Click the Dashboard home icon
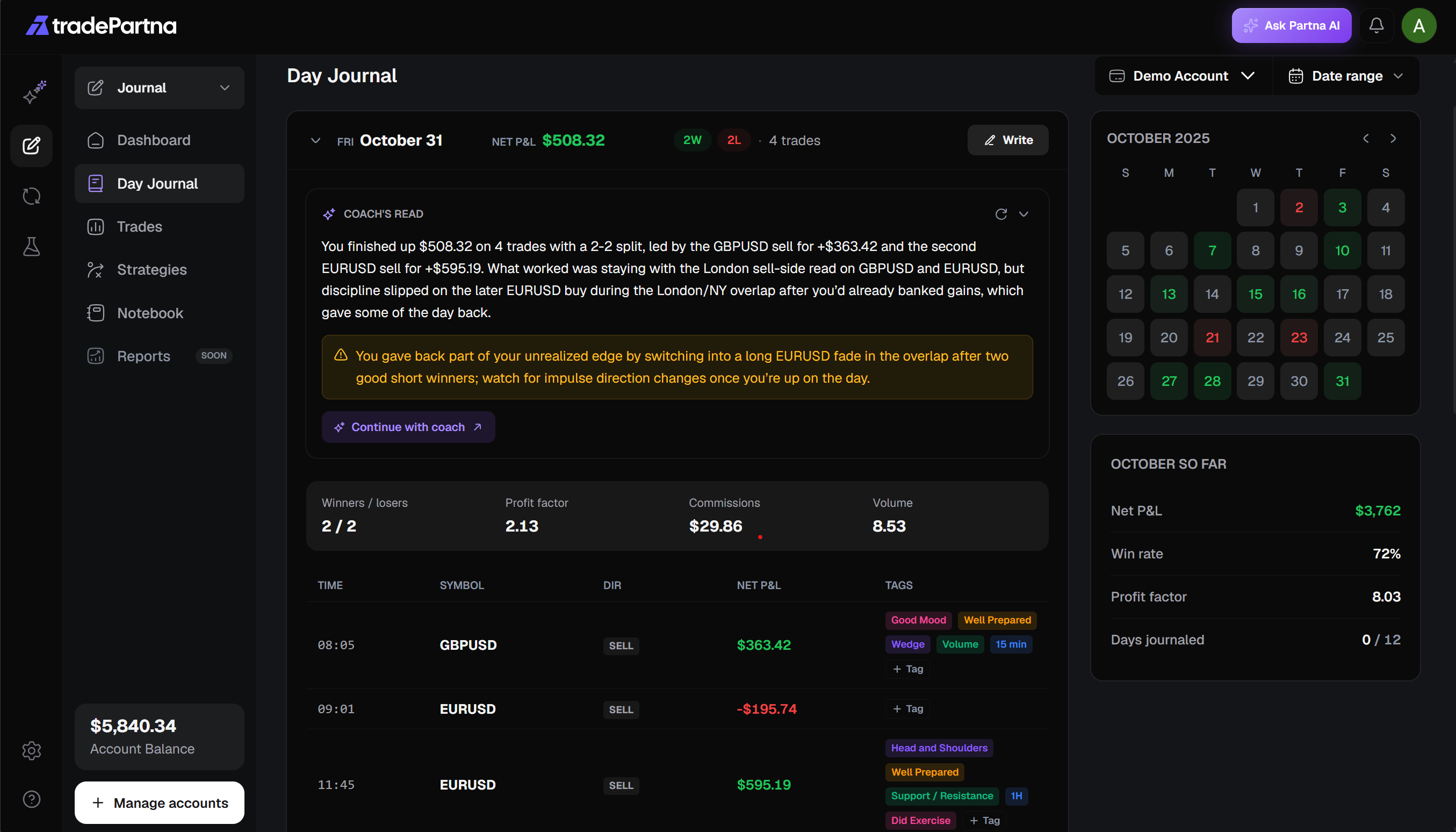Image resolution: width=1456 pixels, height=832 pixels. point(96,140)
